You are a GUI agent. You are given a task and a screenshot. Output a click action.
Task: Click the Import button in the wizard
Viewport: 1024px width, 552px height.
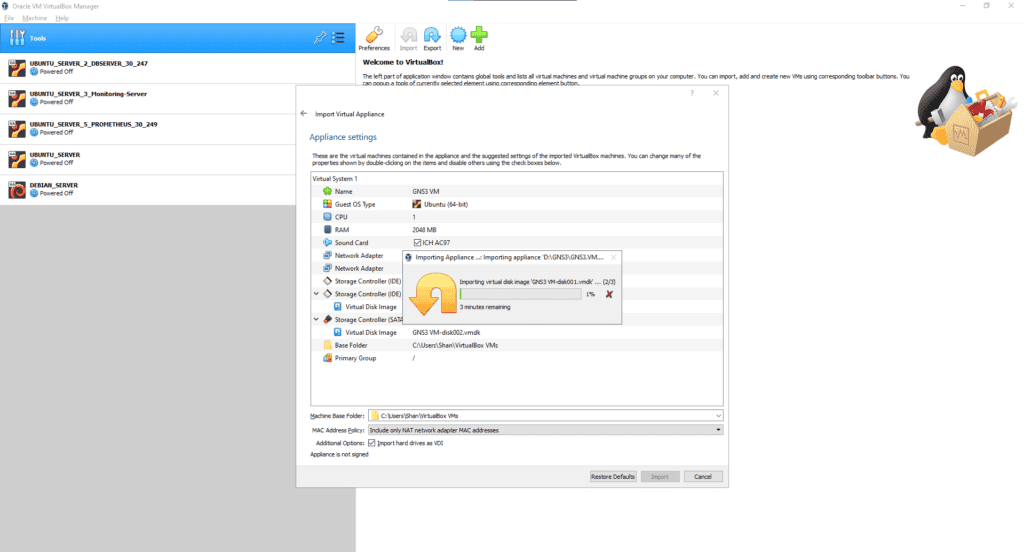[x=660, y=477]
